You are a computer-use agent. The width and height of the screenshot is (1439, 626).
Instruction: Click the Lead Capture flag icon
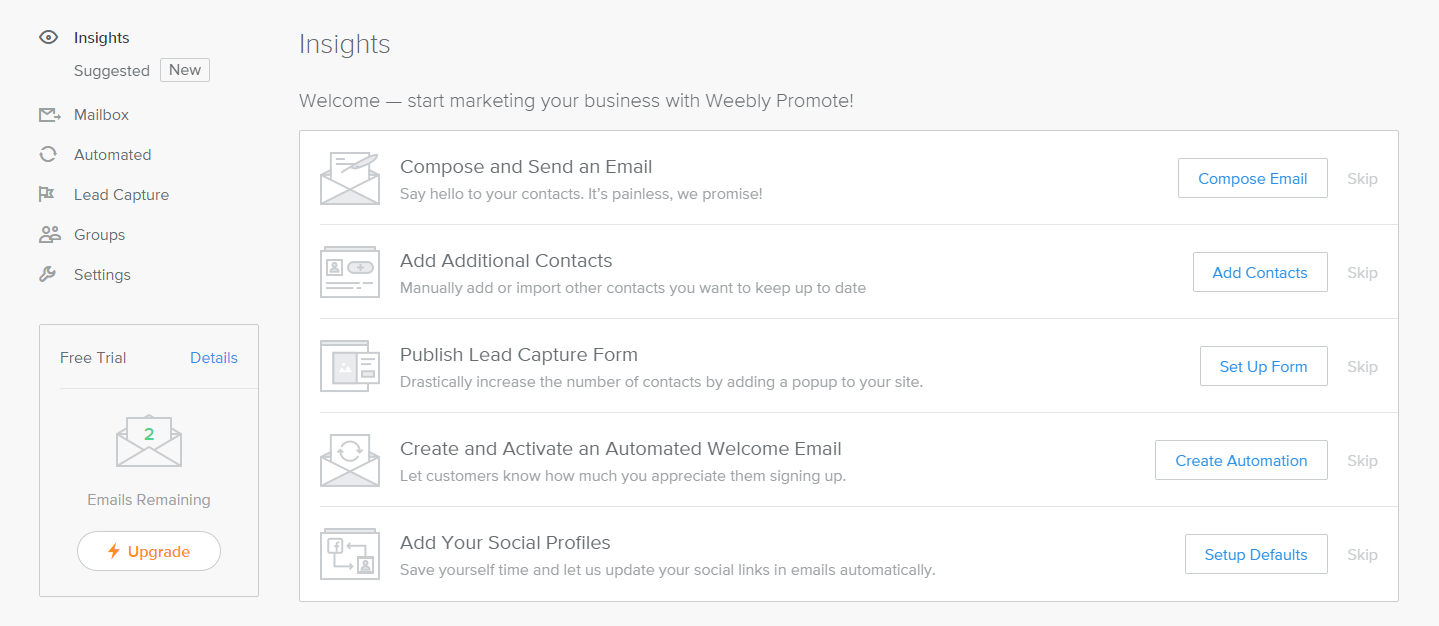pyautogui.click(x=47, y=194)
